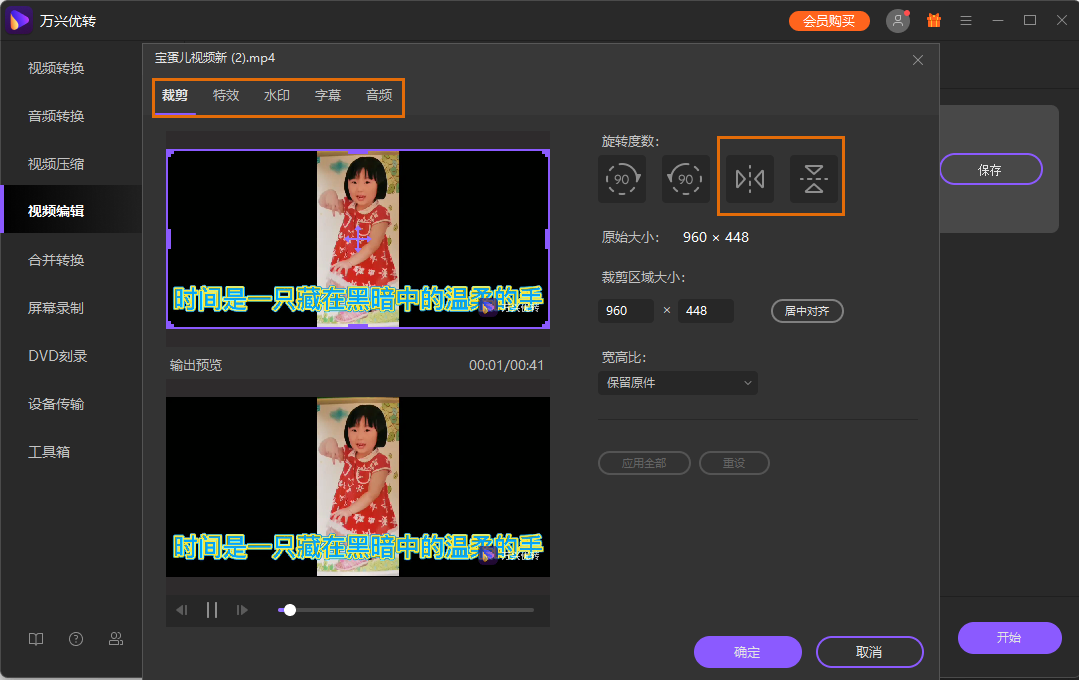
Task: Switch to the 字幕 subtitles tab
Action: click(327, 95)
